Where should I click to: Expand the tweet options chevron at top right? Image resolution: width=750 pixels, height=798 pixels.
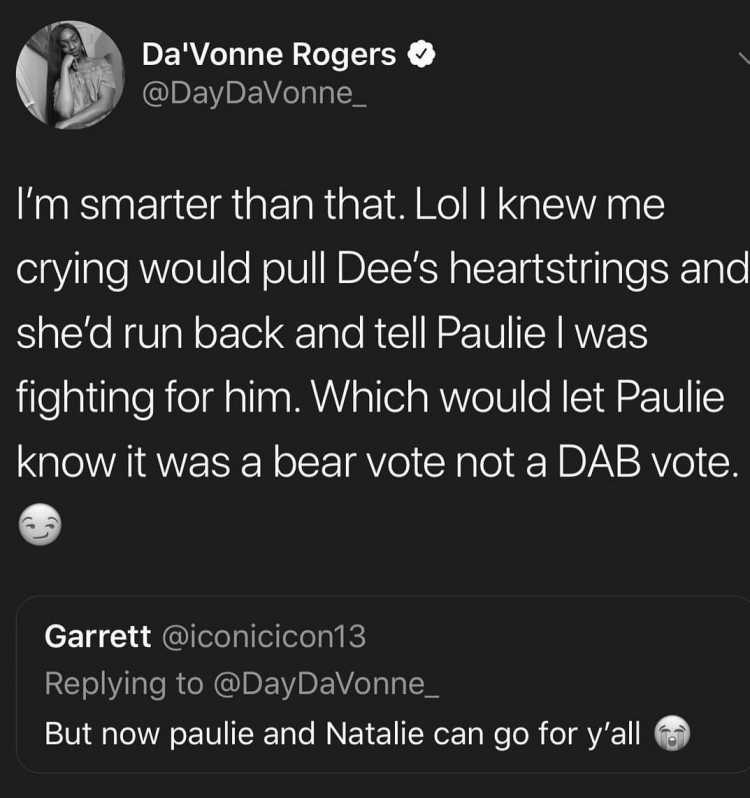[744, 58]
